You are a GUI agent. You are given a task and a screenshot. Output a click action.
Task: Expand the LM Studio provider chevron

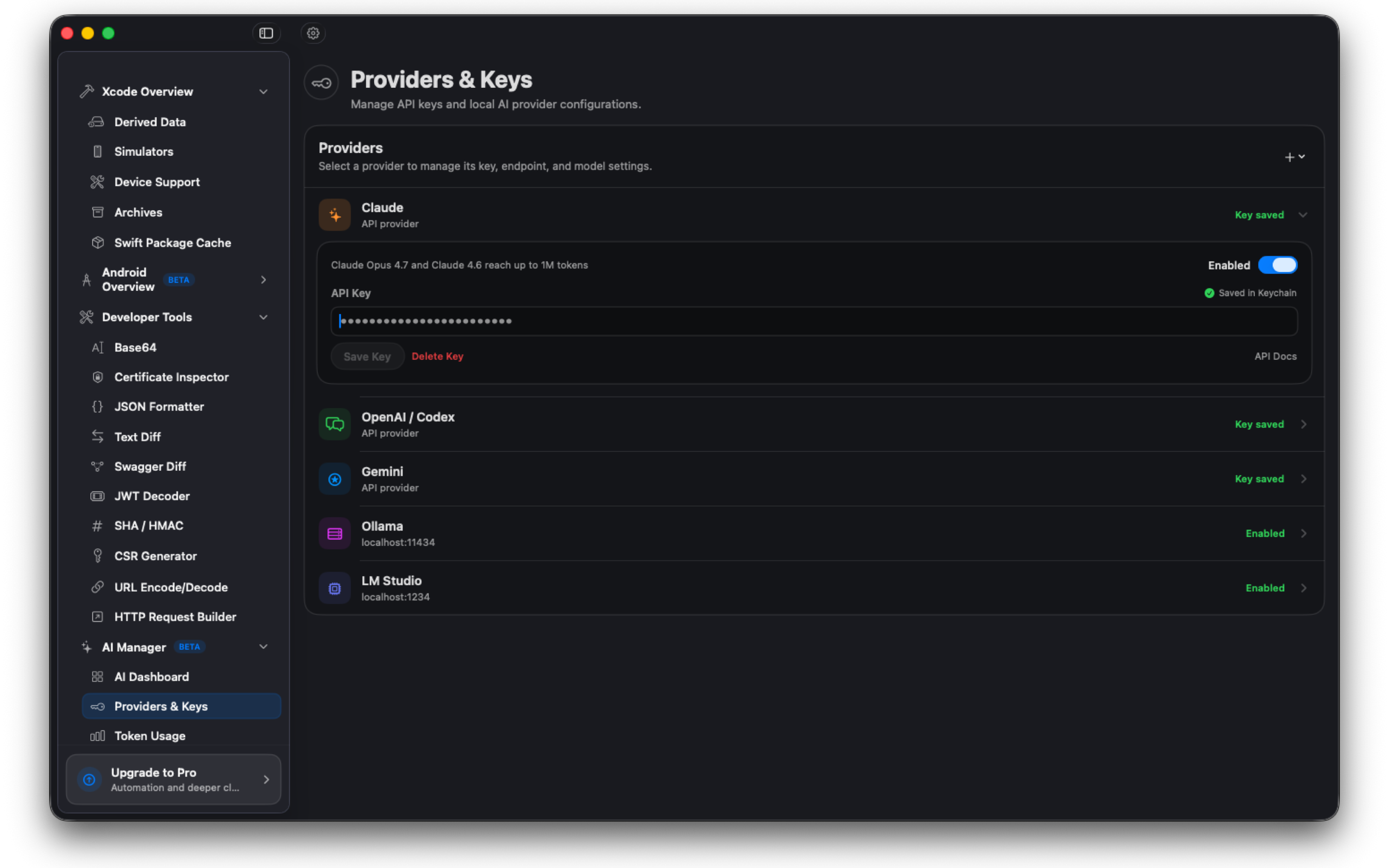pos(1304,588)
